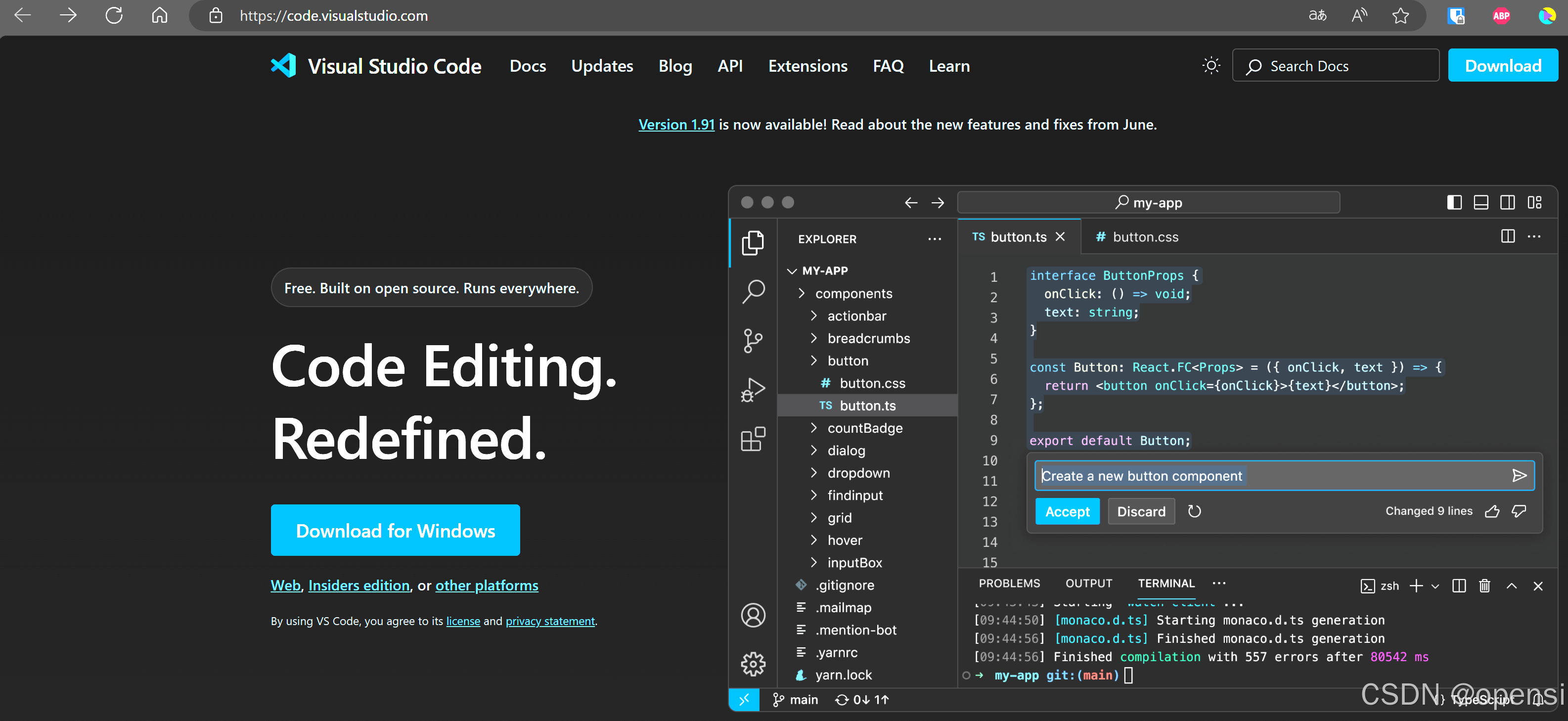
Task: Expand the countBadge folder
Action: pyautogui.click(x=864, y=428)
